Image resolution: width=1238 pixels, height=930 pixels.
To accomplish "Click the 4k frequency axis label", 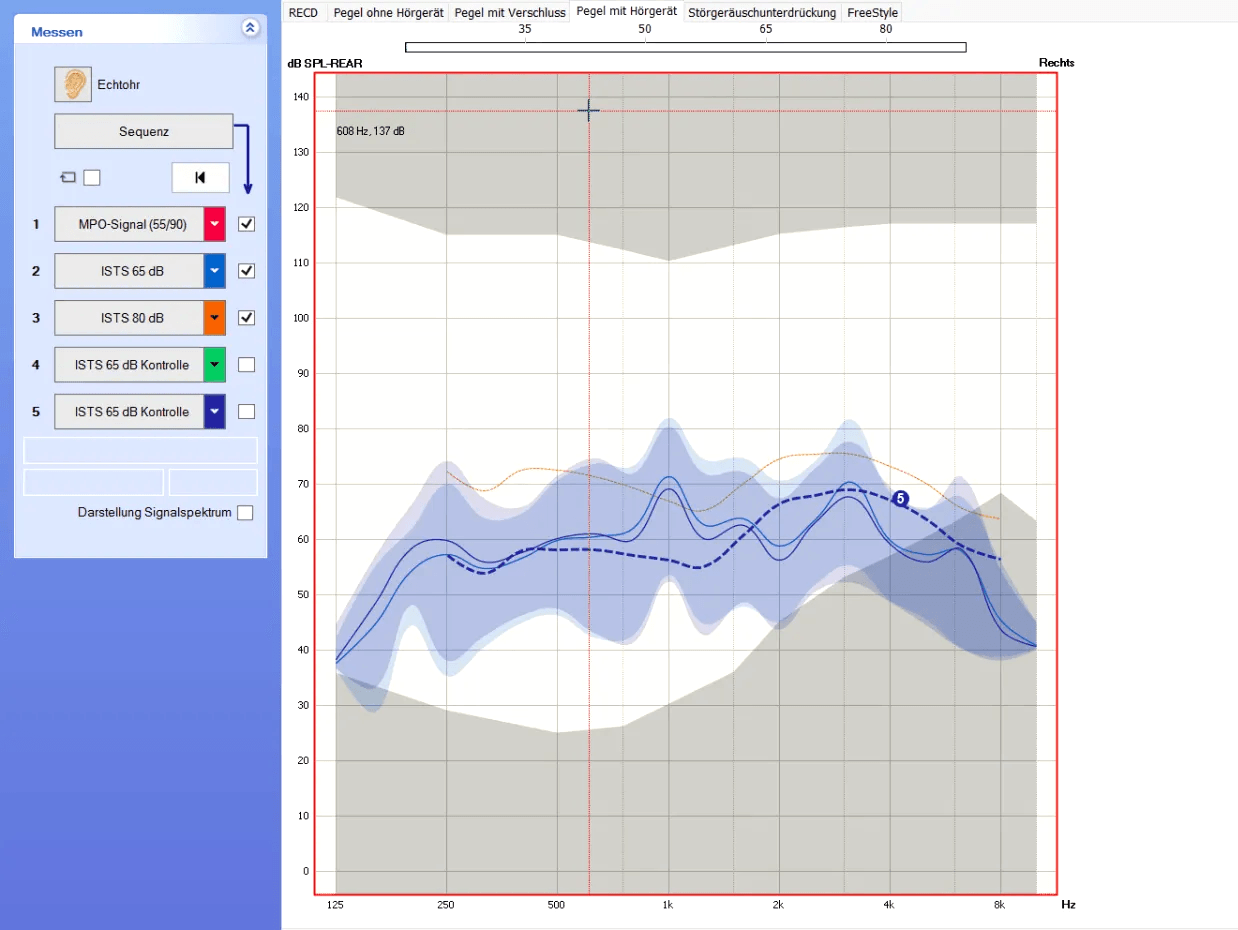I will point(888,904).
